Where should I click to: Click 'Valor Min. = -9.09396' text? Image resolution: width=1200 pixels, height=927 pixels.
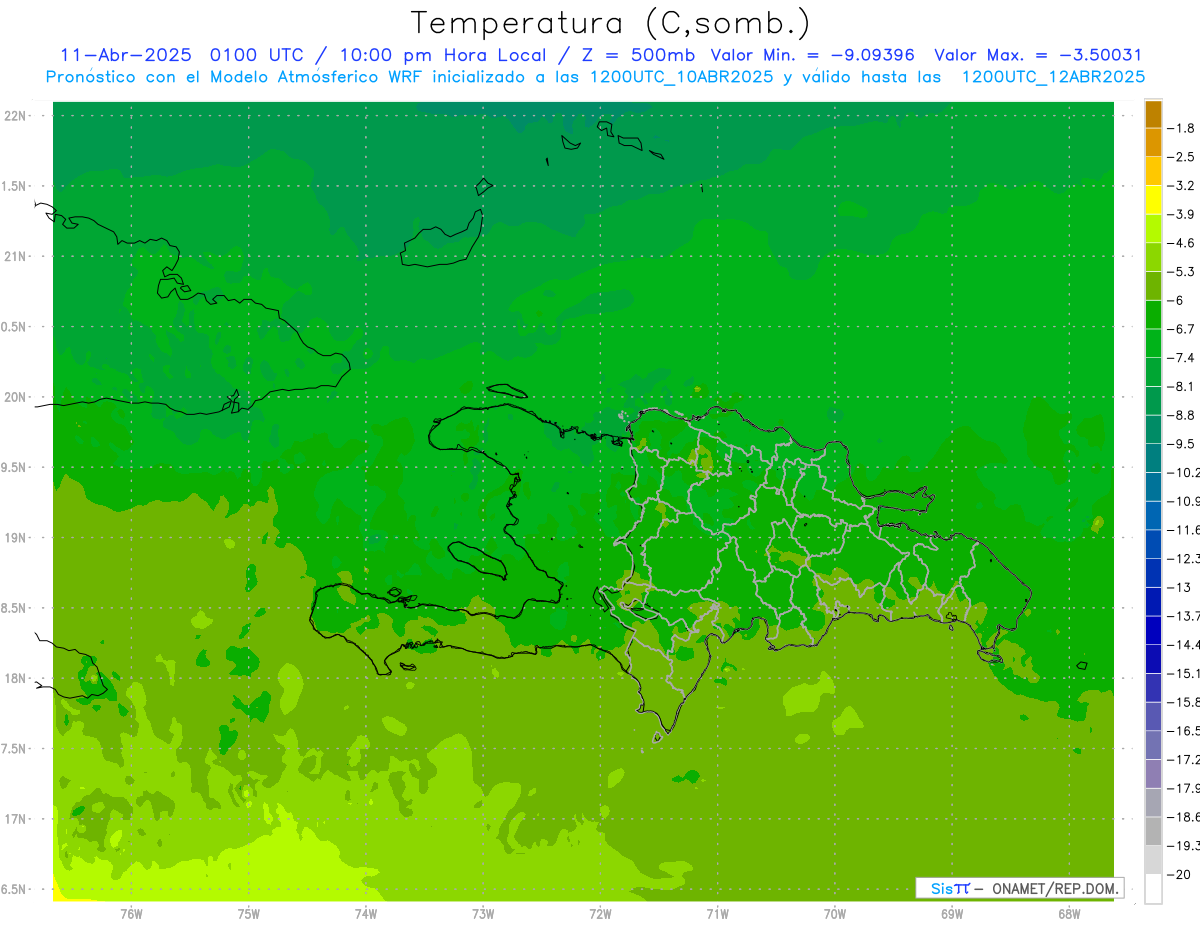coord(812,55)
